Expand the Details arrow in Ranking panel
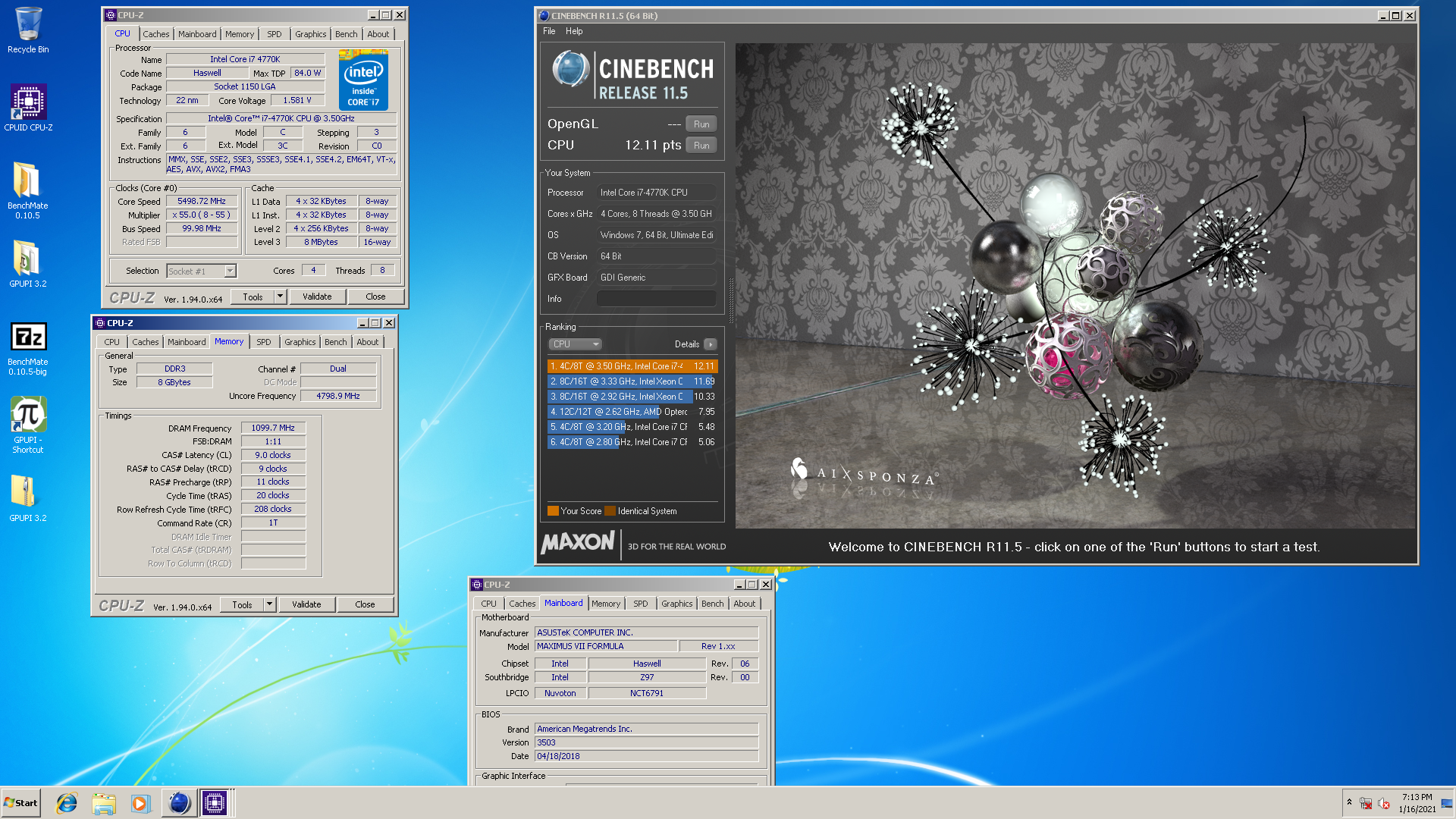This screenshot has height=819, width=1456. [710, 344]
